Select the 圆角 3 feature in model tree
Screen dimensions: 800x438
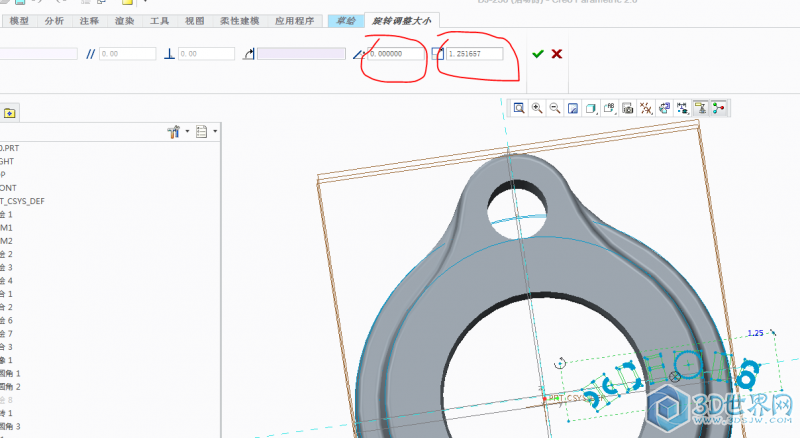click(x=10, y=427)
